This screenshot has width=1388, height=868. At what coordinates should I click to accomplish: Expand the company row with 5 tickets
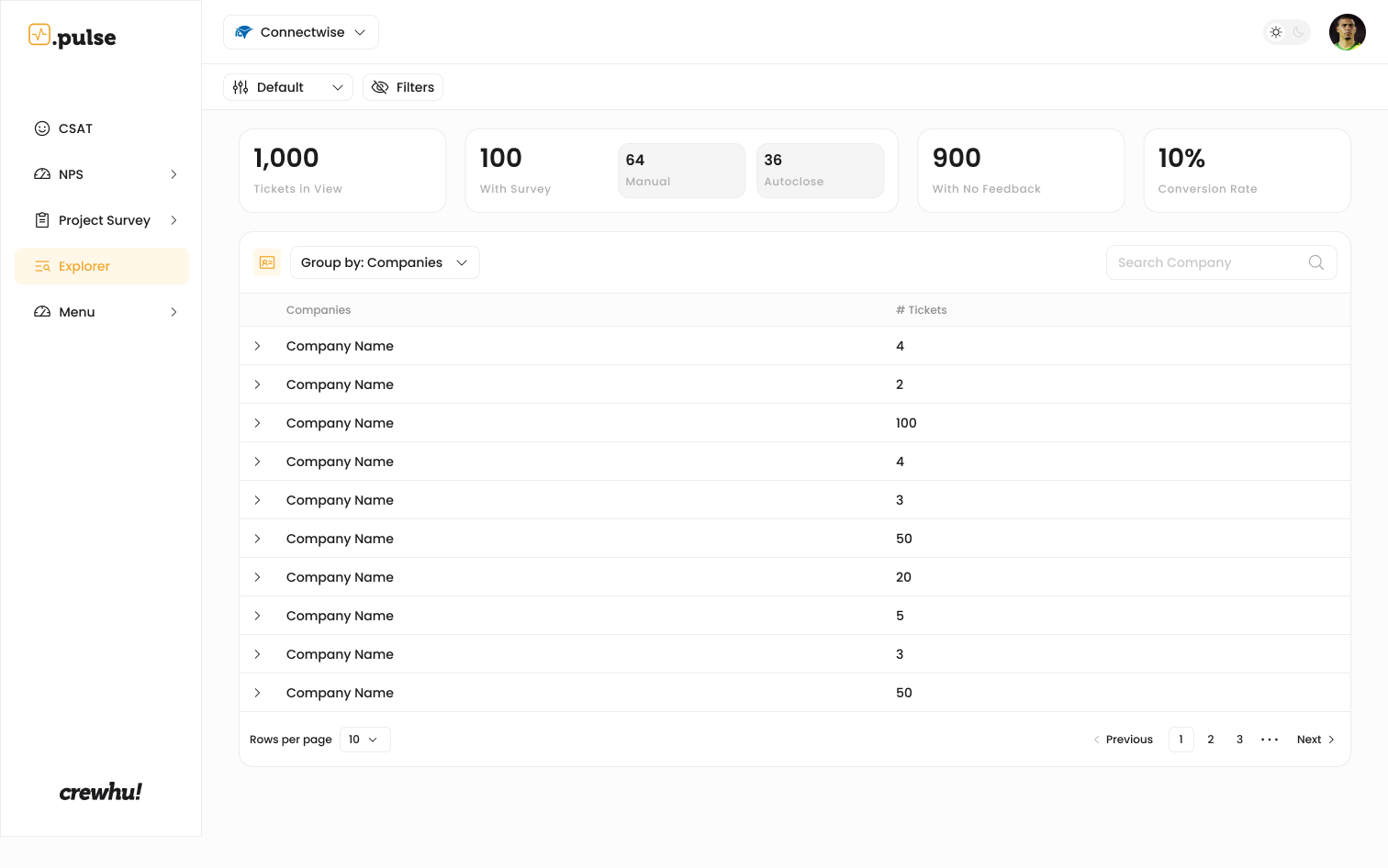(257, 616)
